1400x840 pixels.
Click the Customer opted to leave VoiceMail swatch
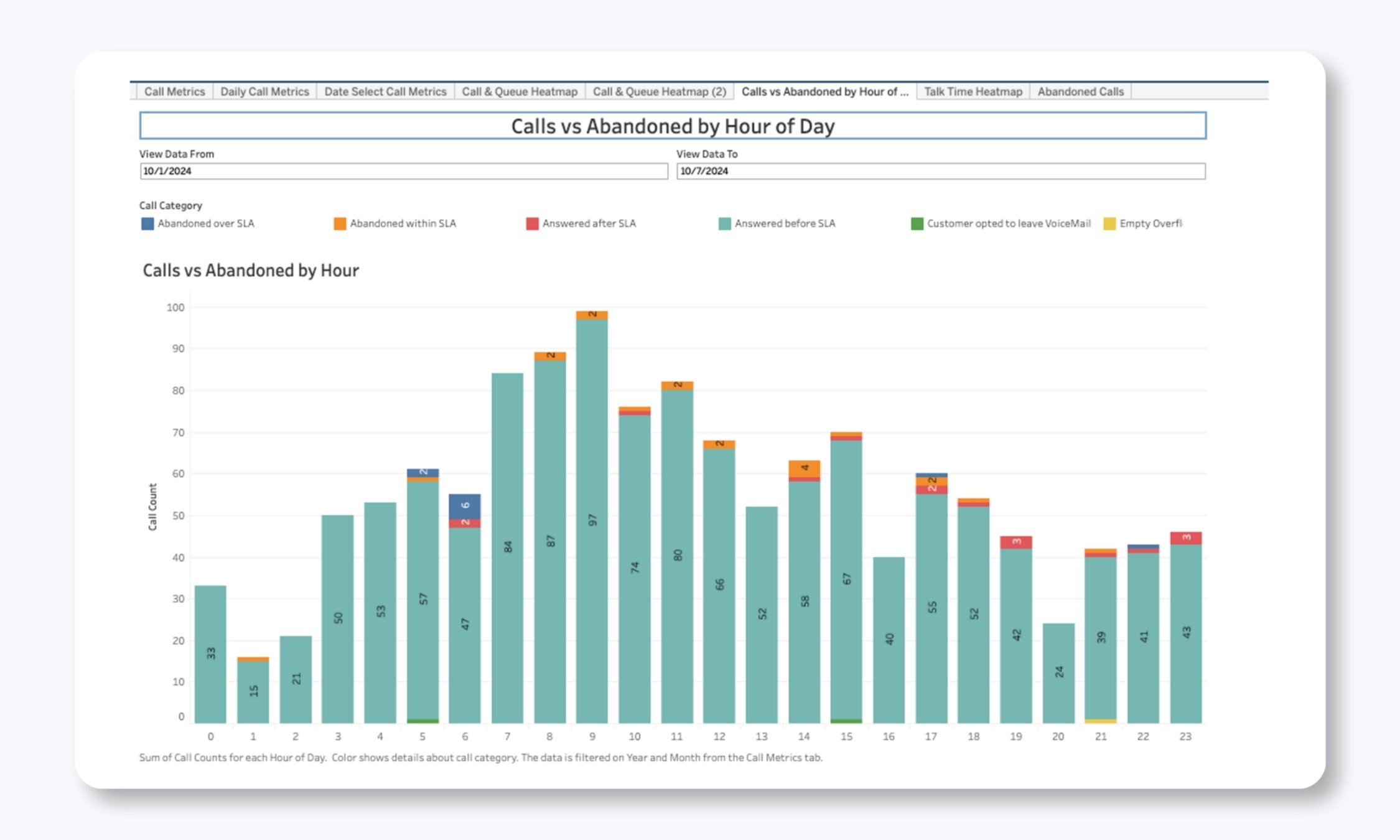917,223
